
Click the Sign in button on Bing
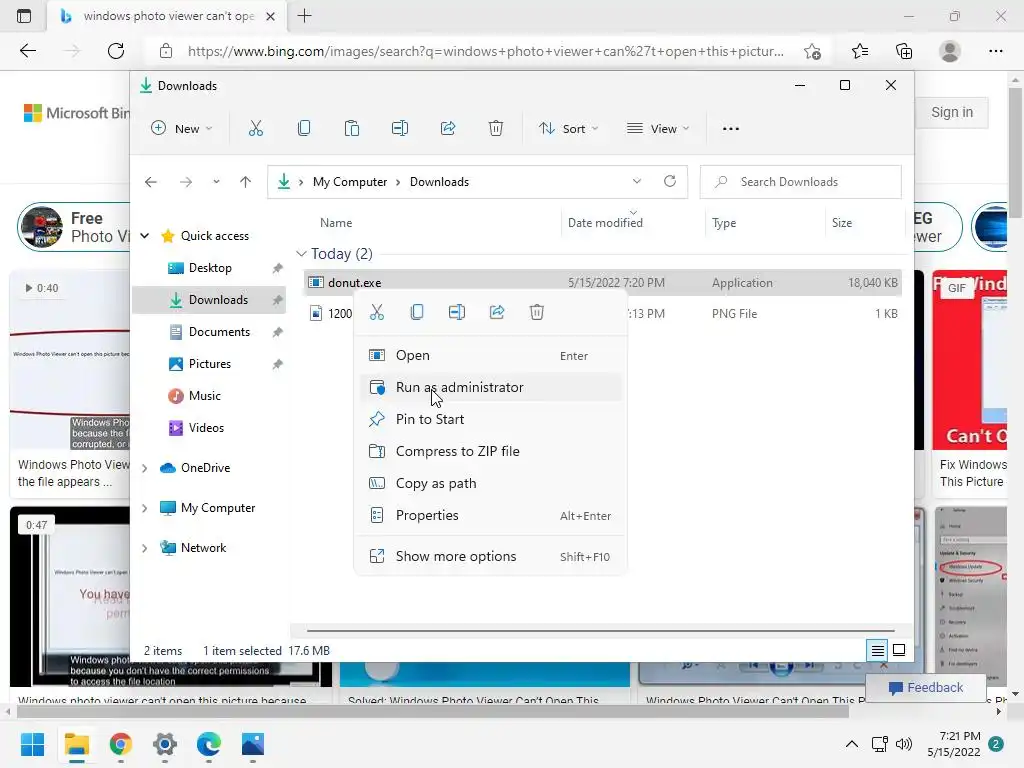click(x=952, y=112)
